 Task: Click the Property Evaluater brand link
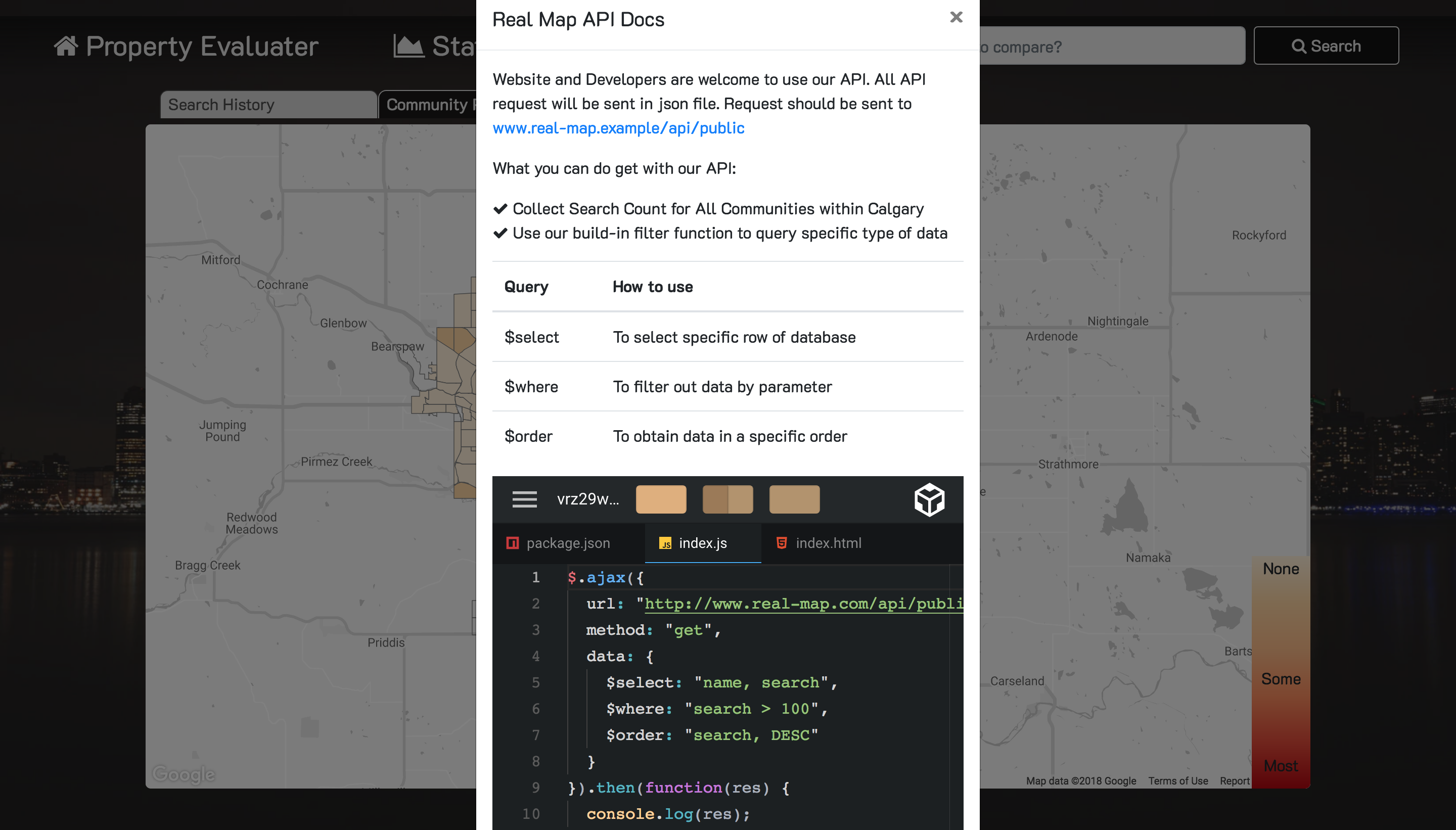[x=187, y=45]
